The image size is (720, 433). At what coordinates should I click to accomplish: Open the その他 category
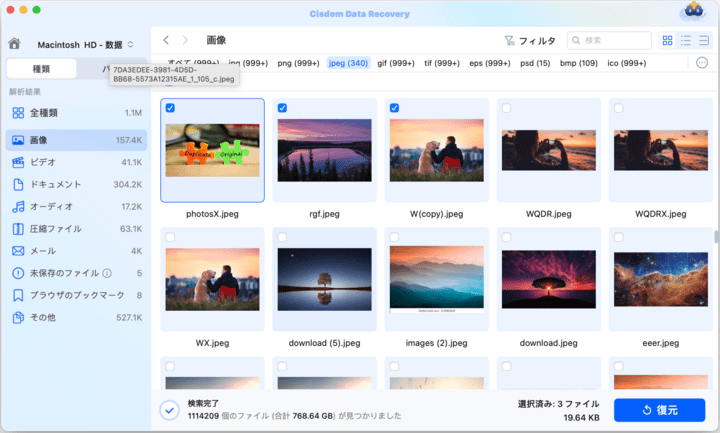pos(76,317)
